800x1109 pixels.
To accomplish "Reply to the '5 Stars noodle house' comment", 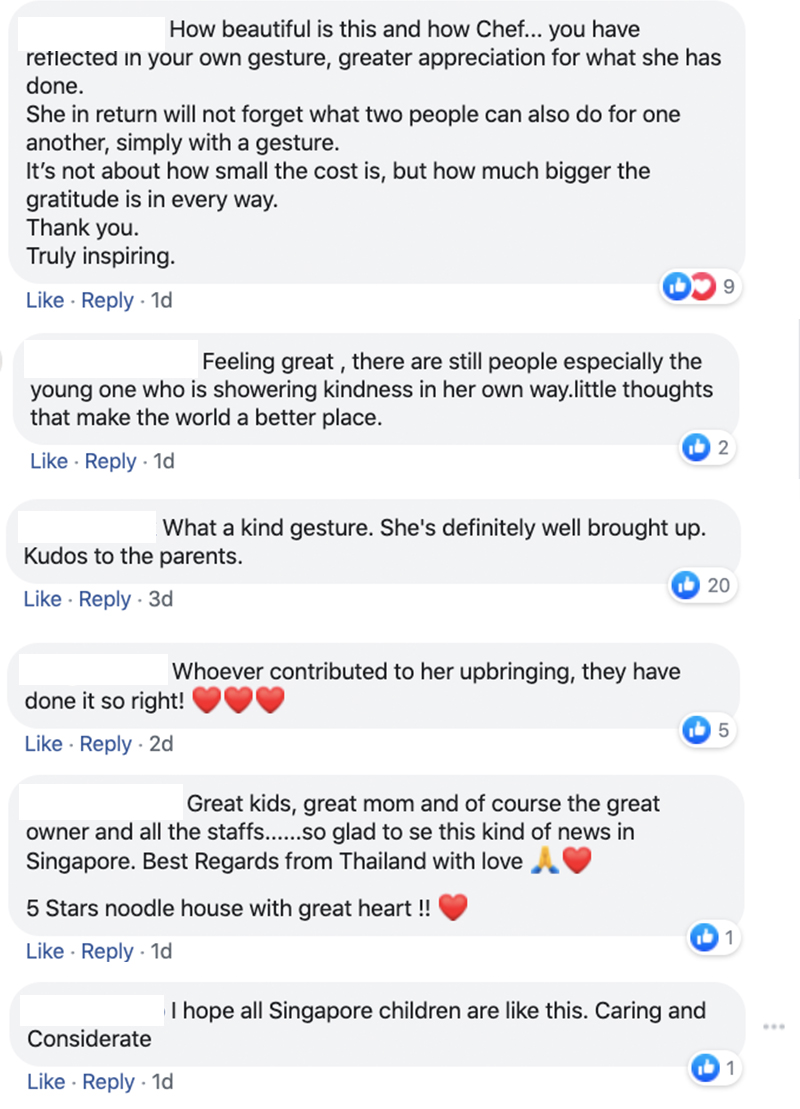I will [x=107, y=951].
